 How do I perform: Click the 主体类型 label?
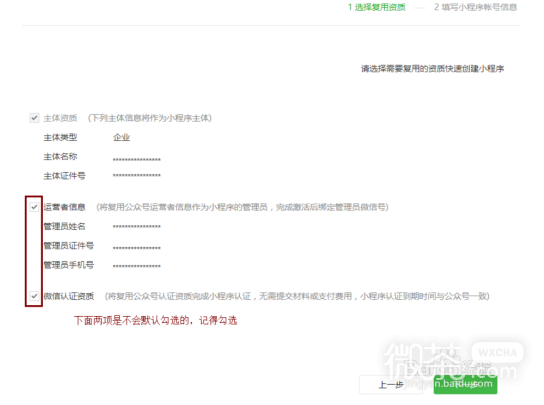(60, 137)
